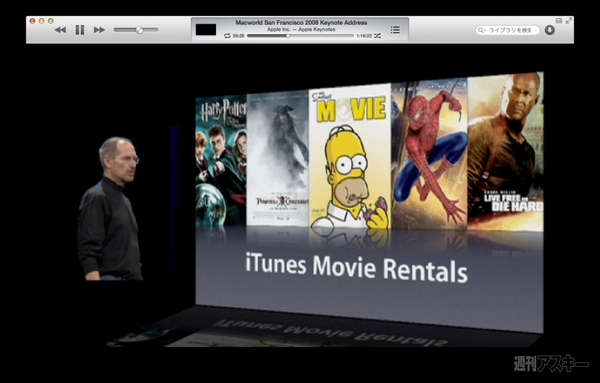Click the playback progress bar
Screen dimensions: 600x383
click(x=300, y=36)
